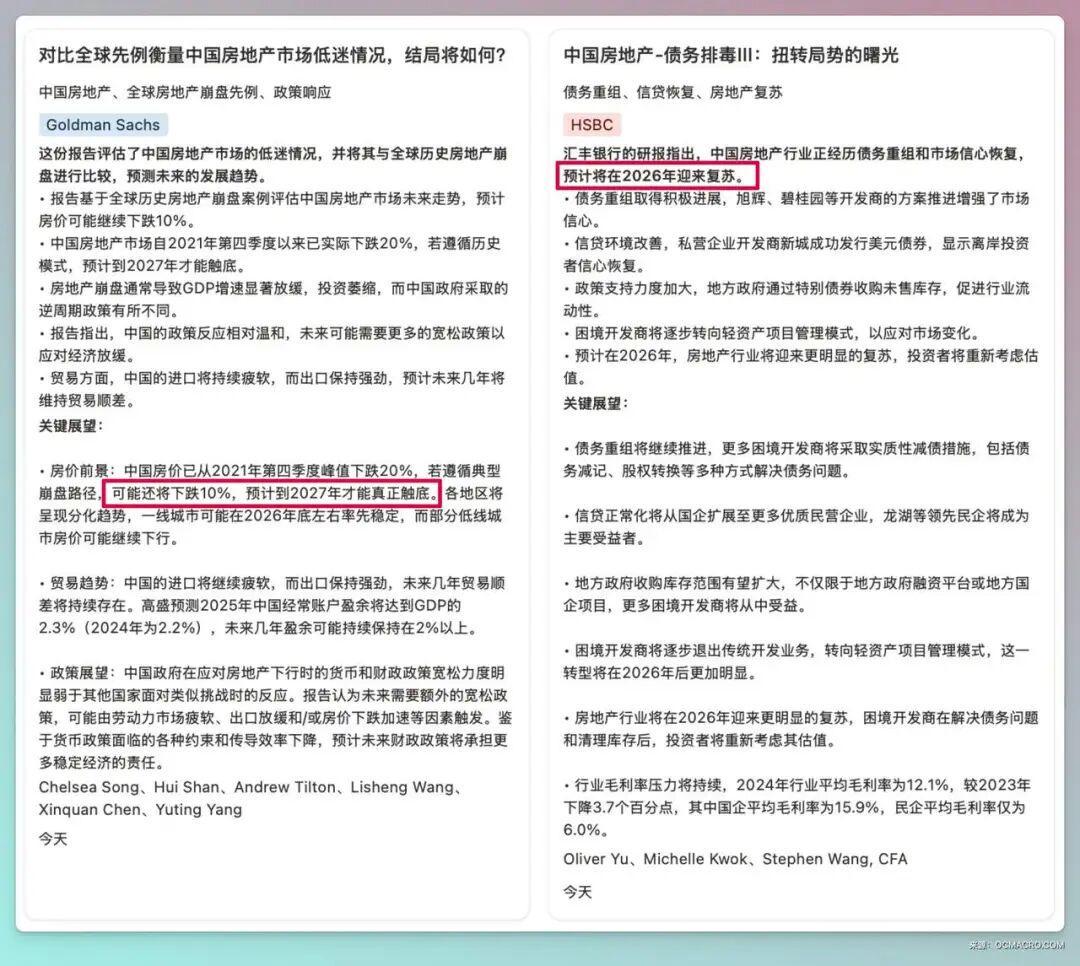This screenshot has width=1080, height=966.
Task: Click paragraph about 债务减记、股权转换
Action: coord(796,460)
